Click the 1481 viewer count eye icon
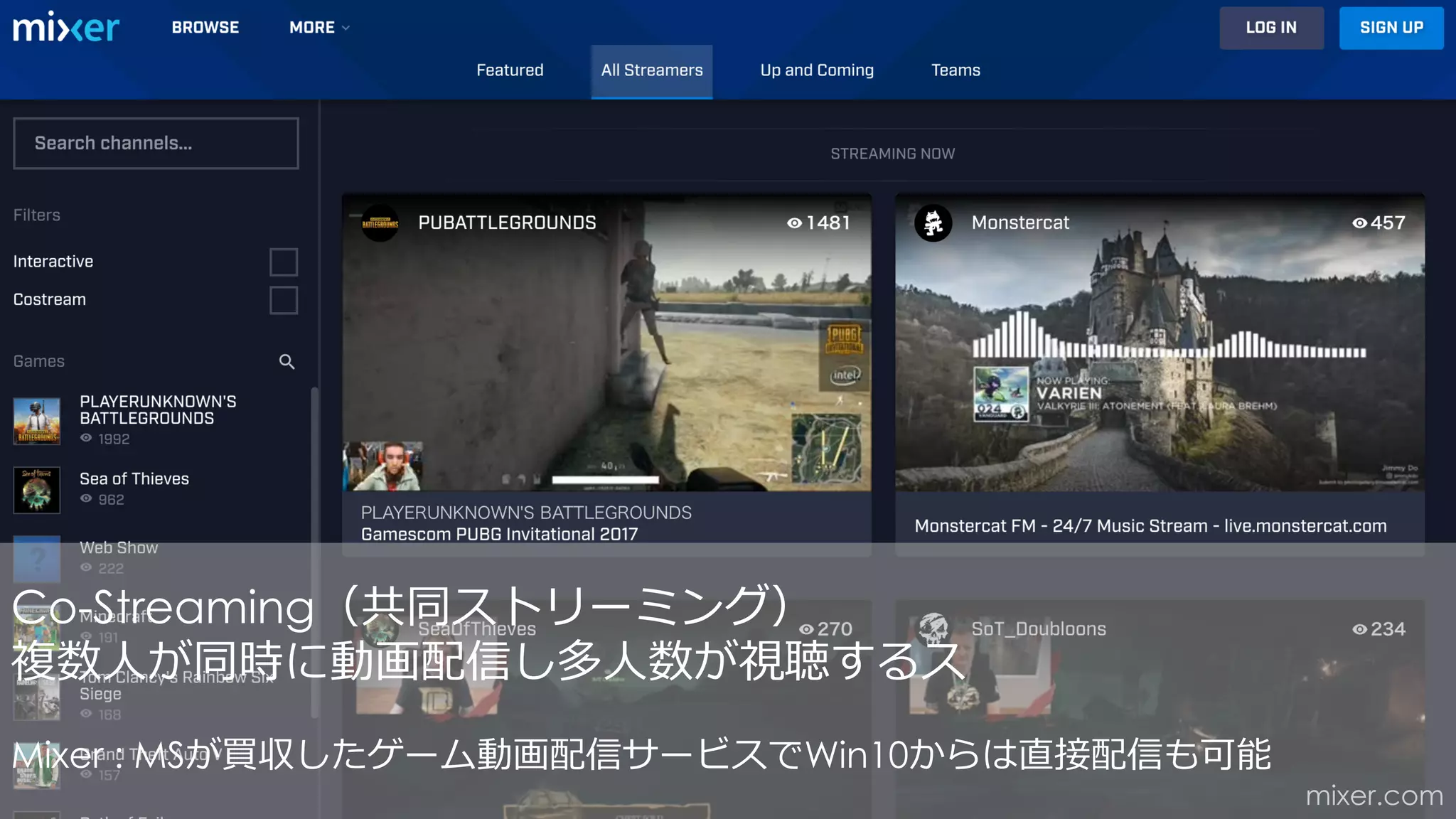 click(794, 223)
